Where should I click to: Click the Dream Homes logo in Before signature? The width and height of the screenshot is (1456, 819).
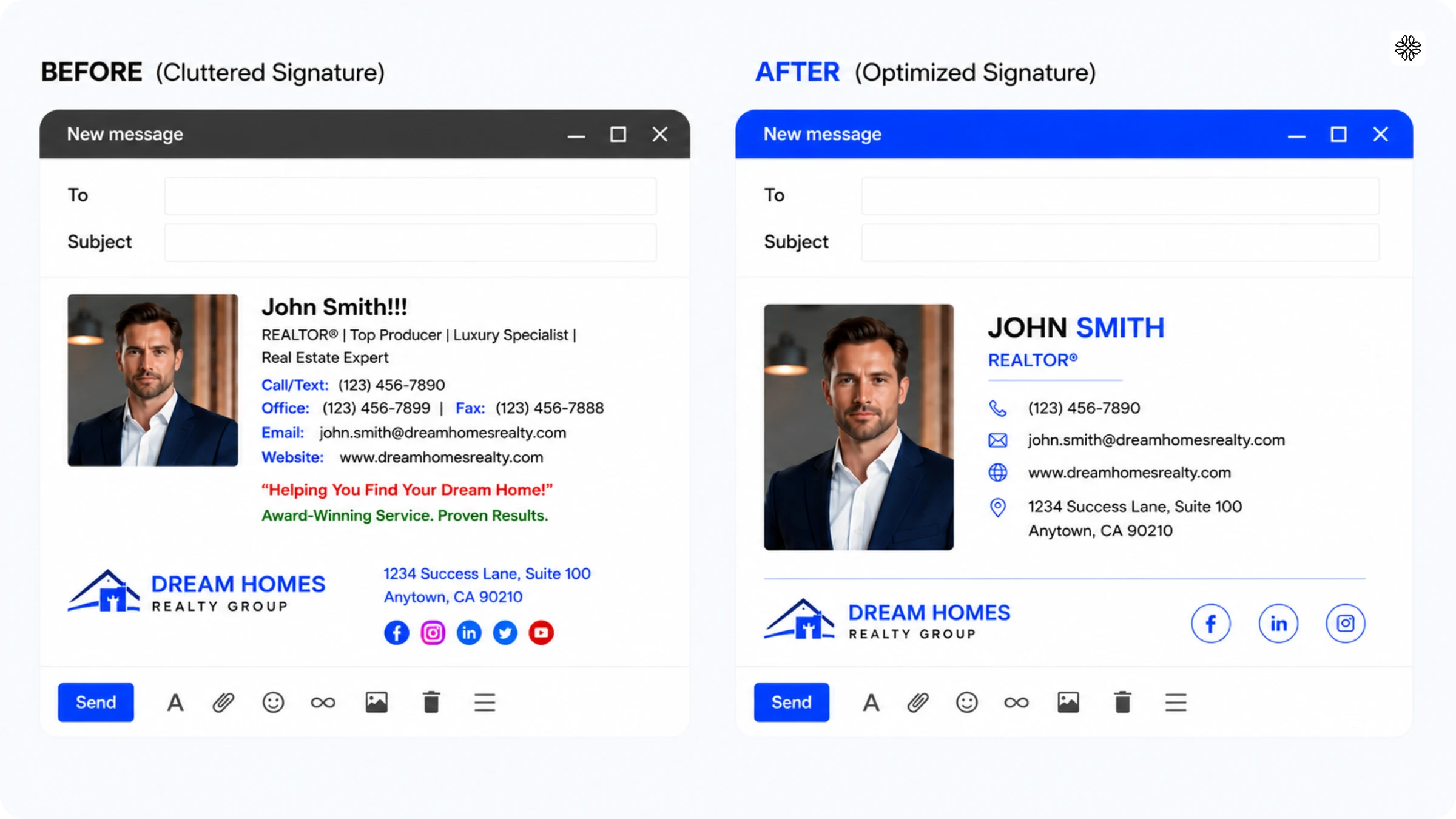click(x=196, y=591)
